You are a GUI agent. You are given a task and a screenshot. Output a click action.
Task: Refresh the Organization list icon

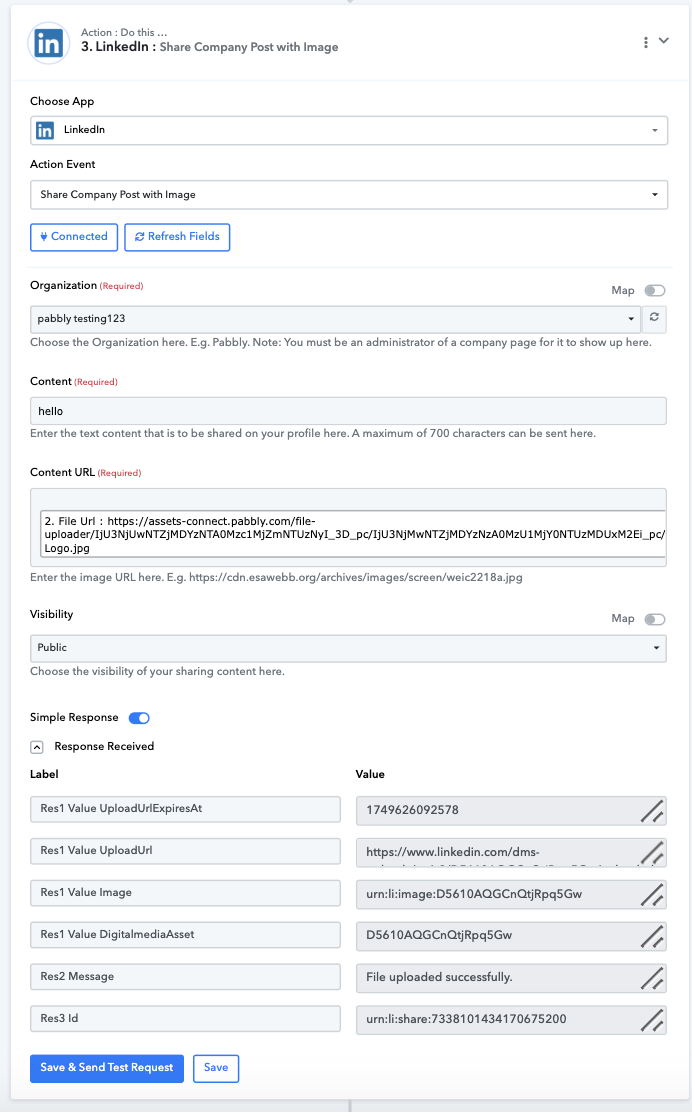(x=654, y=318)
